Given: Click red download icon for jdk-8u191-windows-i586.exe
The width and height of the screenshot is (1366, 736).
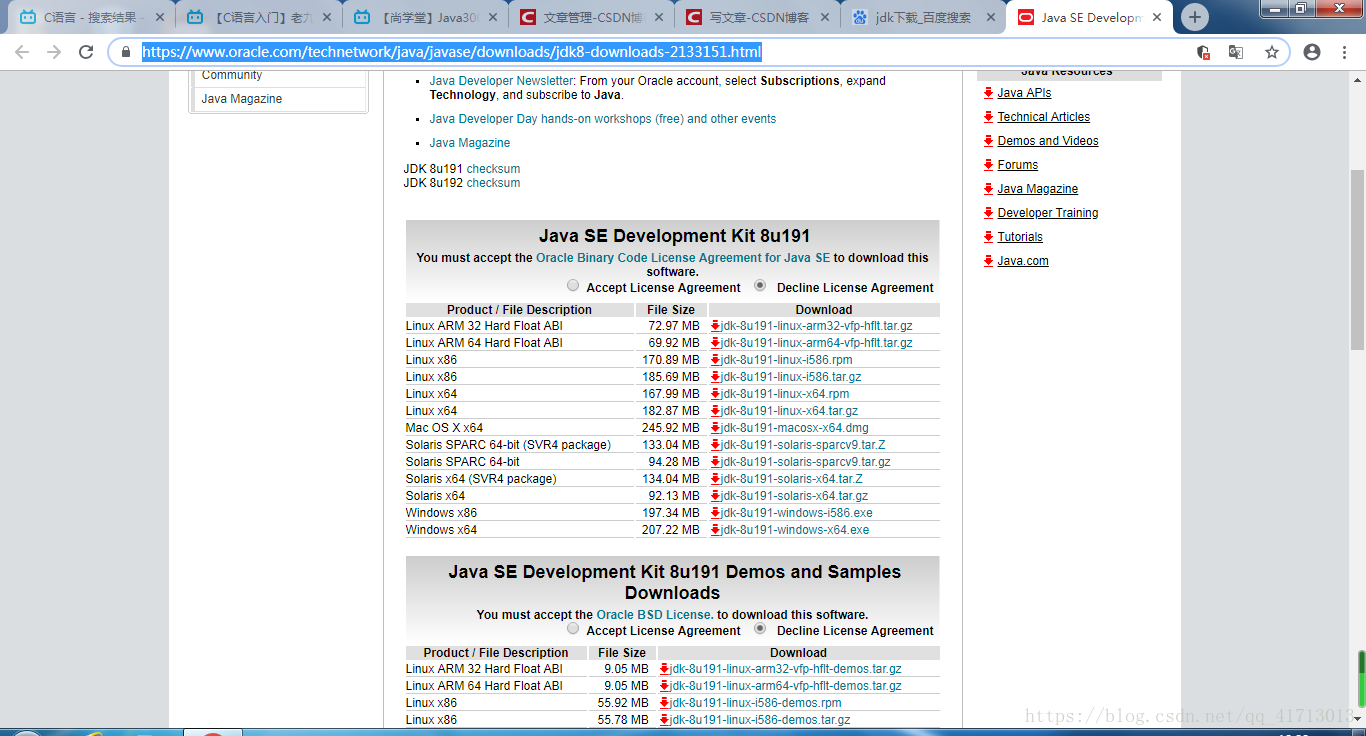Looking at the screenshot, I should pyautogui.click(x=716, y=513).
